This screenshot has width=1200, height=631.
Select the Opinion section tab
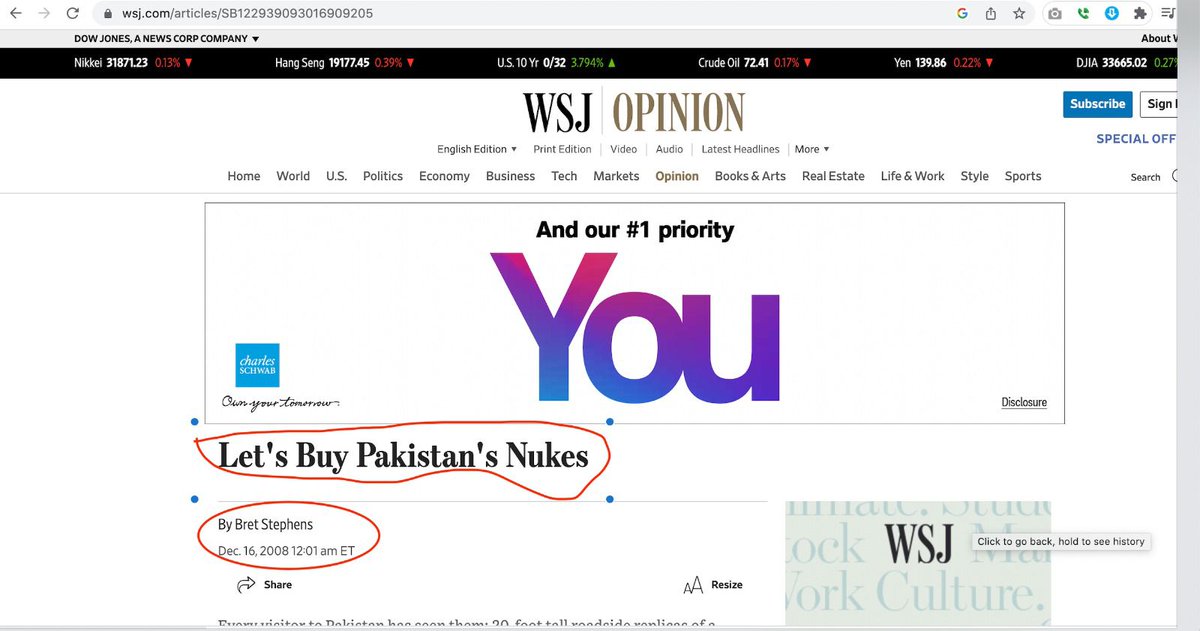(x=677, y=176)
